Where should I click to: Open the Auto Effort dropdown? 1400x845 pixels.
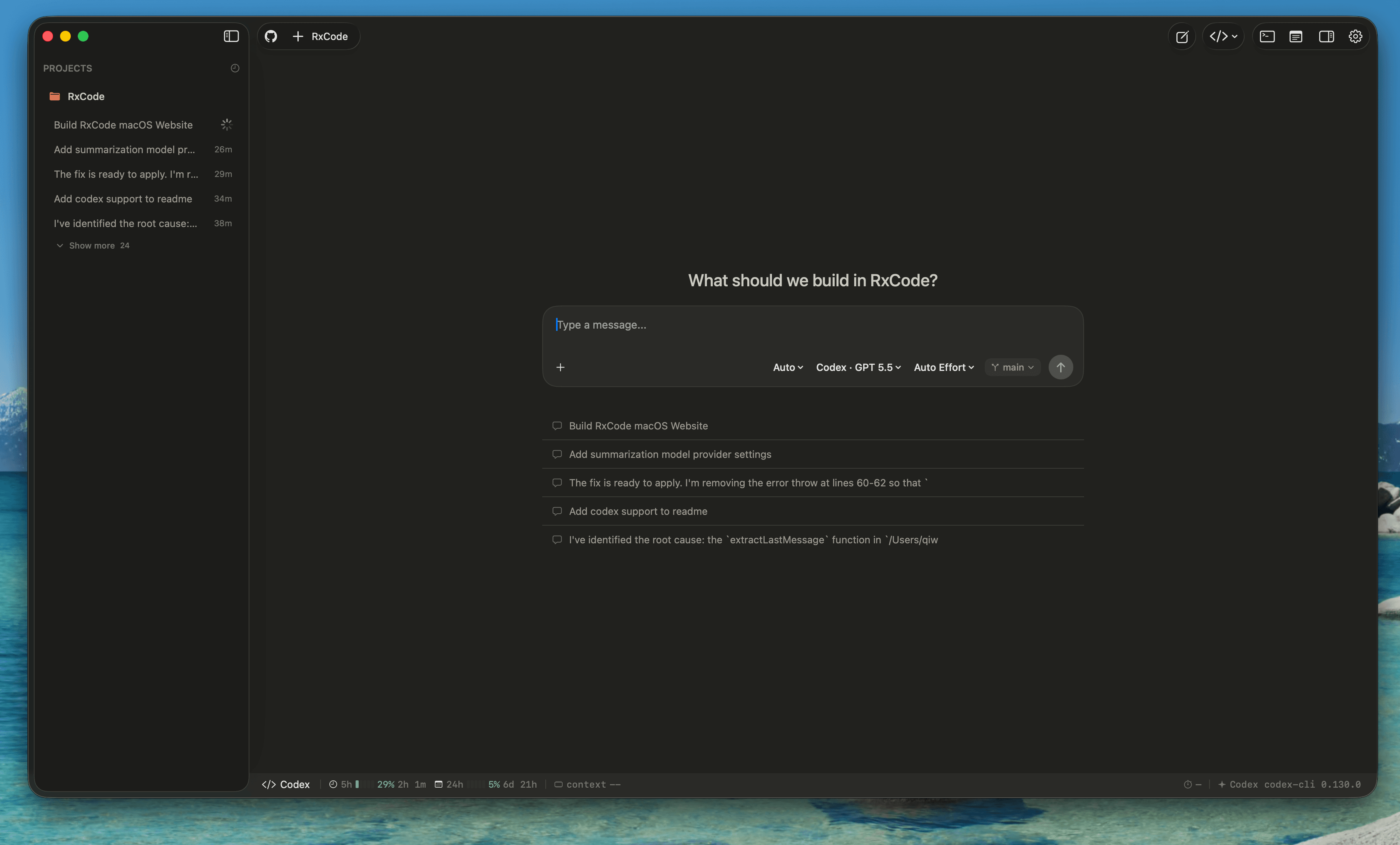pos(943,367)
